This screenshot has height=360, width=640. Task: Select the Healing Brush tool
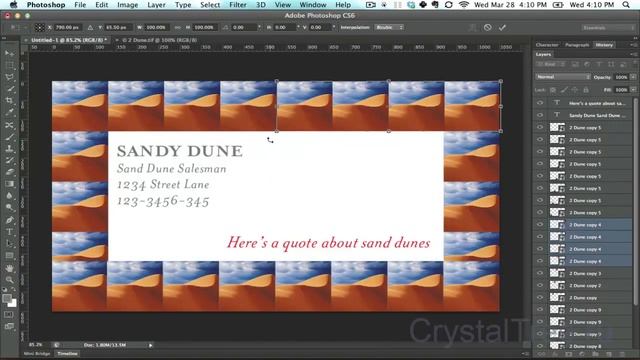click(x=9, y=125)
